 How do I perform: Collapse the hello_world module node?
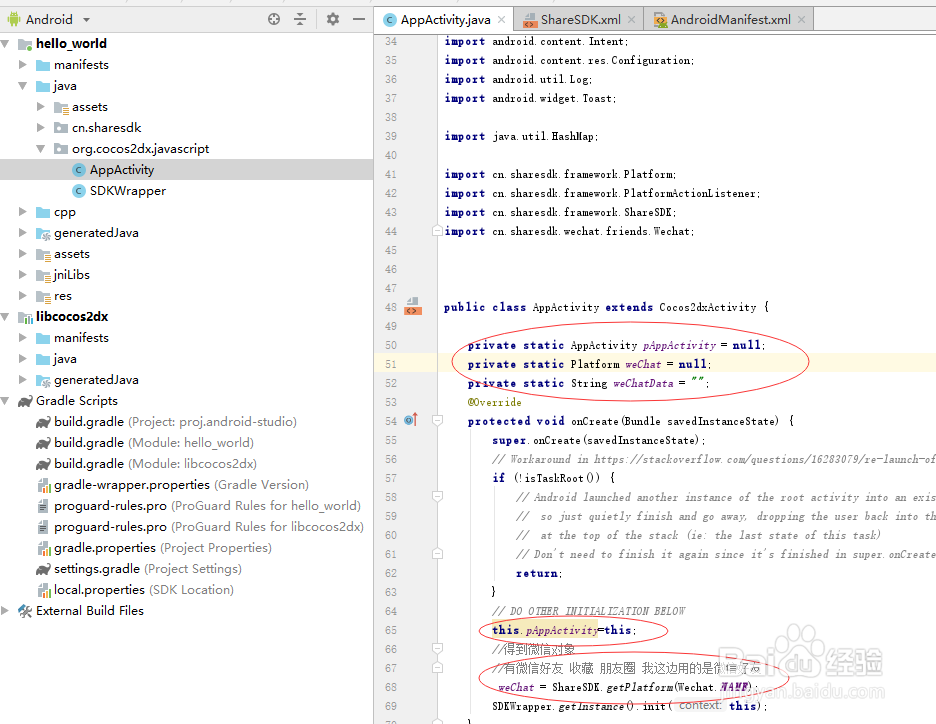[5, 44]
